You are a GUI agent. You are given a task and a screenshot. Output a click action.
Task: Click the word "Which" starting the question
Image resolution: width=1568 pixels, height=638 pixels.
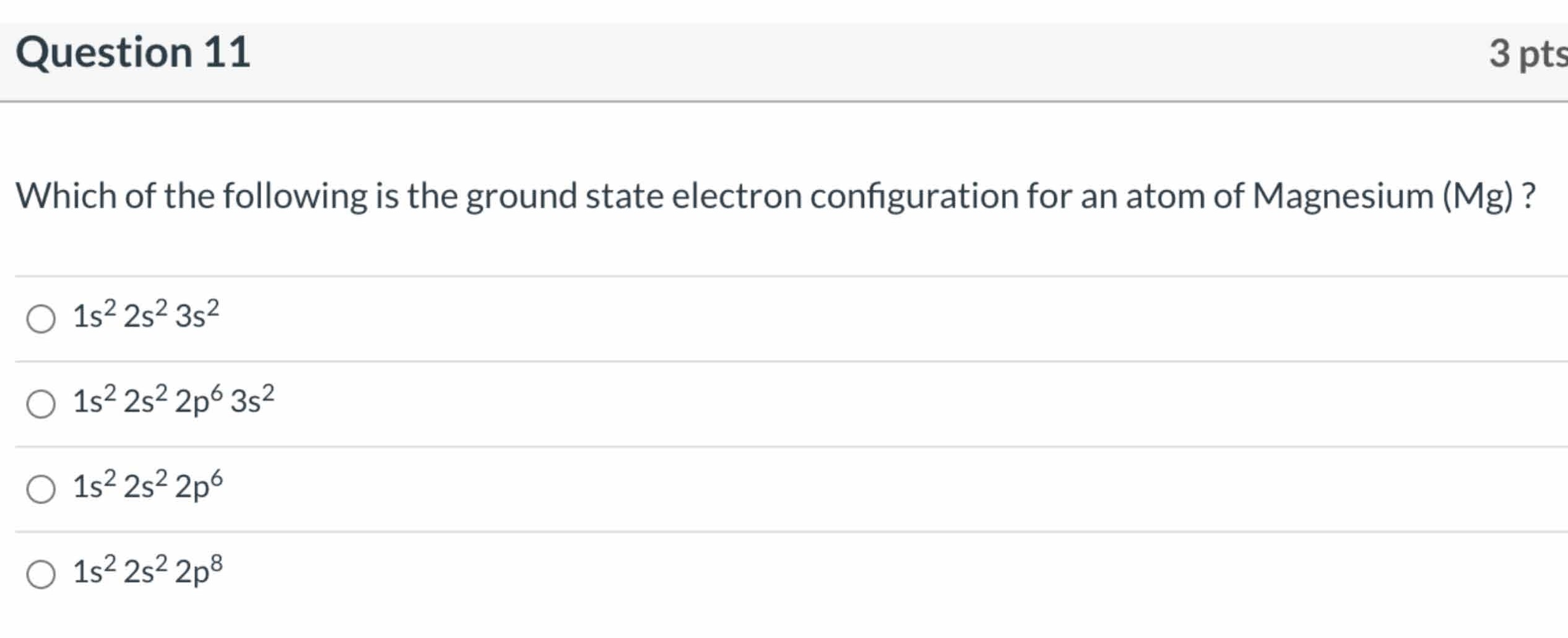coord(66,196)
